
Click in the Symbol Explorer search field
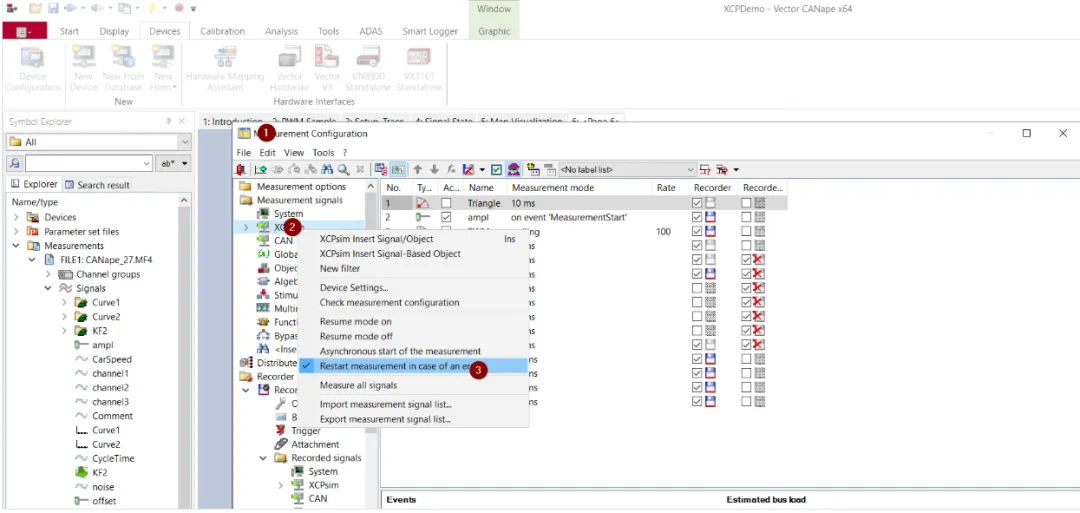click(88, 164)
